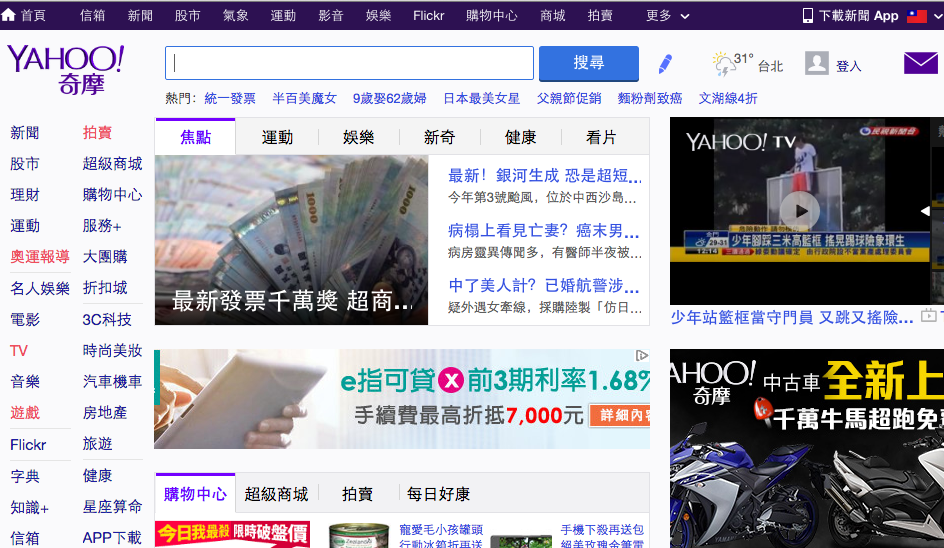Open 遊戲 in left sidebar
Image resolution: width=944 pixels, height=548 pixels.
25,413
